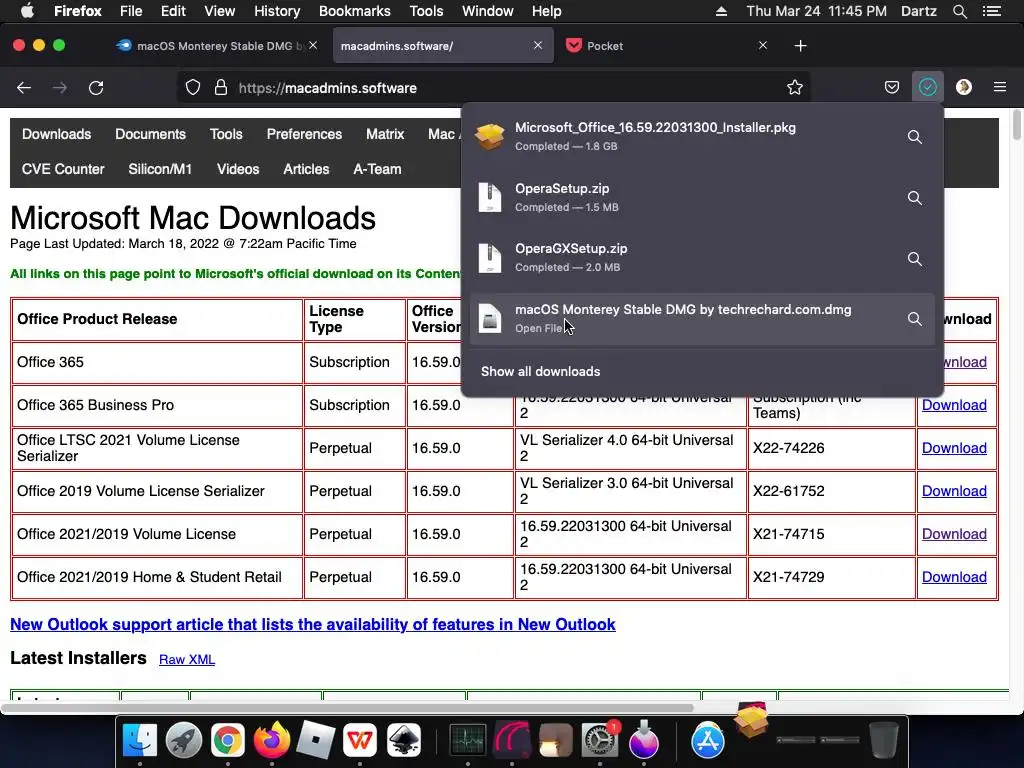Open System Preferences from the Dock

(600, 740)
